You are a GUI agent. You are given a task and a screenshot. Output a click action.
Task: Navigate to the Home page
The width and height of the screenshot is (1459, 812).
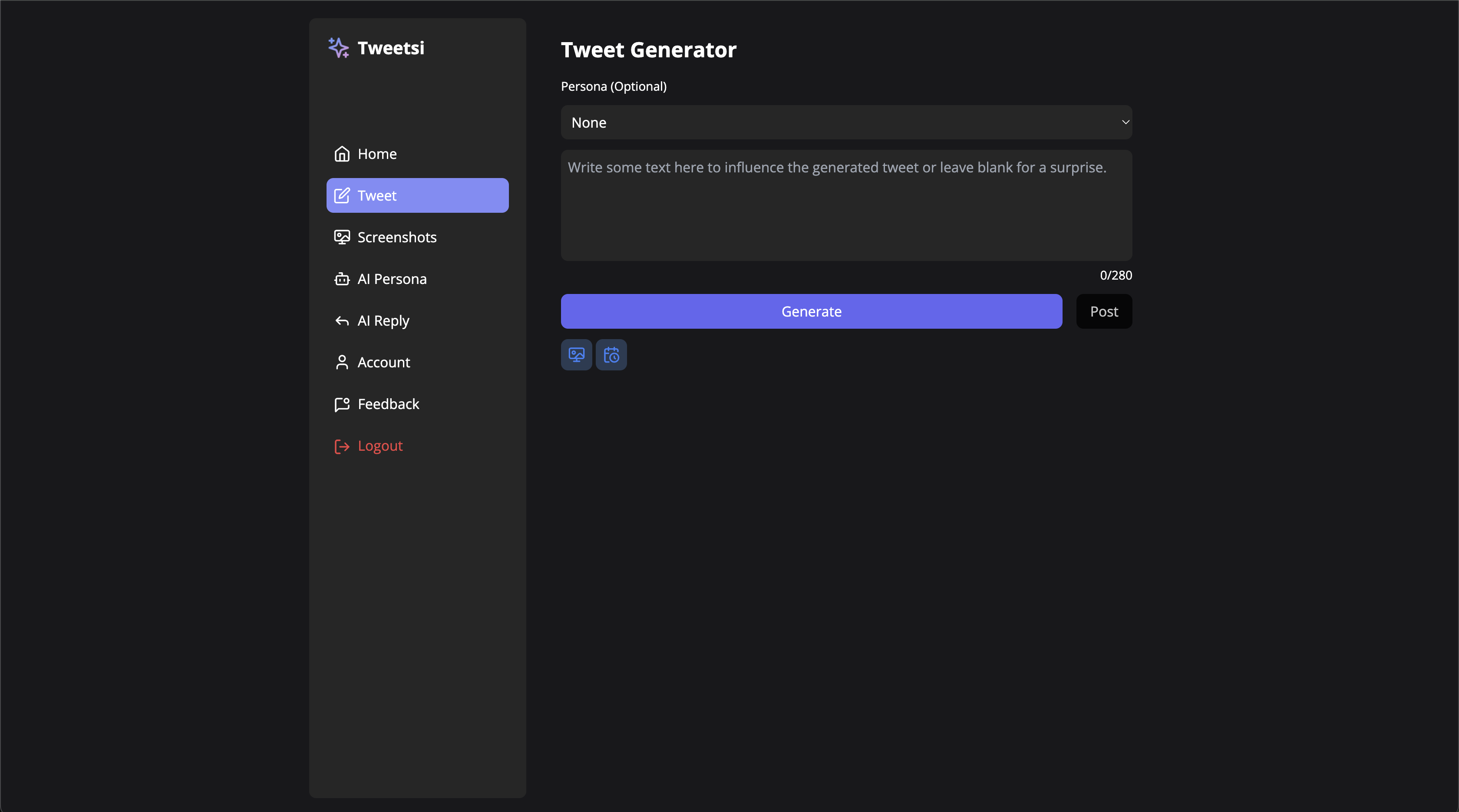pyautogui.click(x=377, y=153)
